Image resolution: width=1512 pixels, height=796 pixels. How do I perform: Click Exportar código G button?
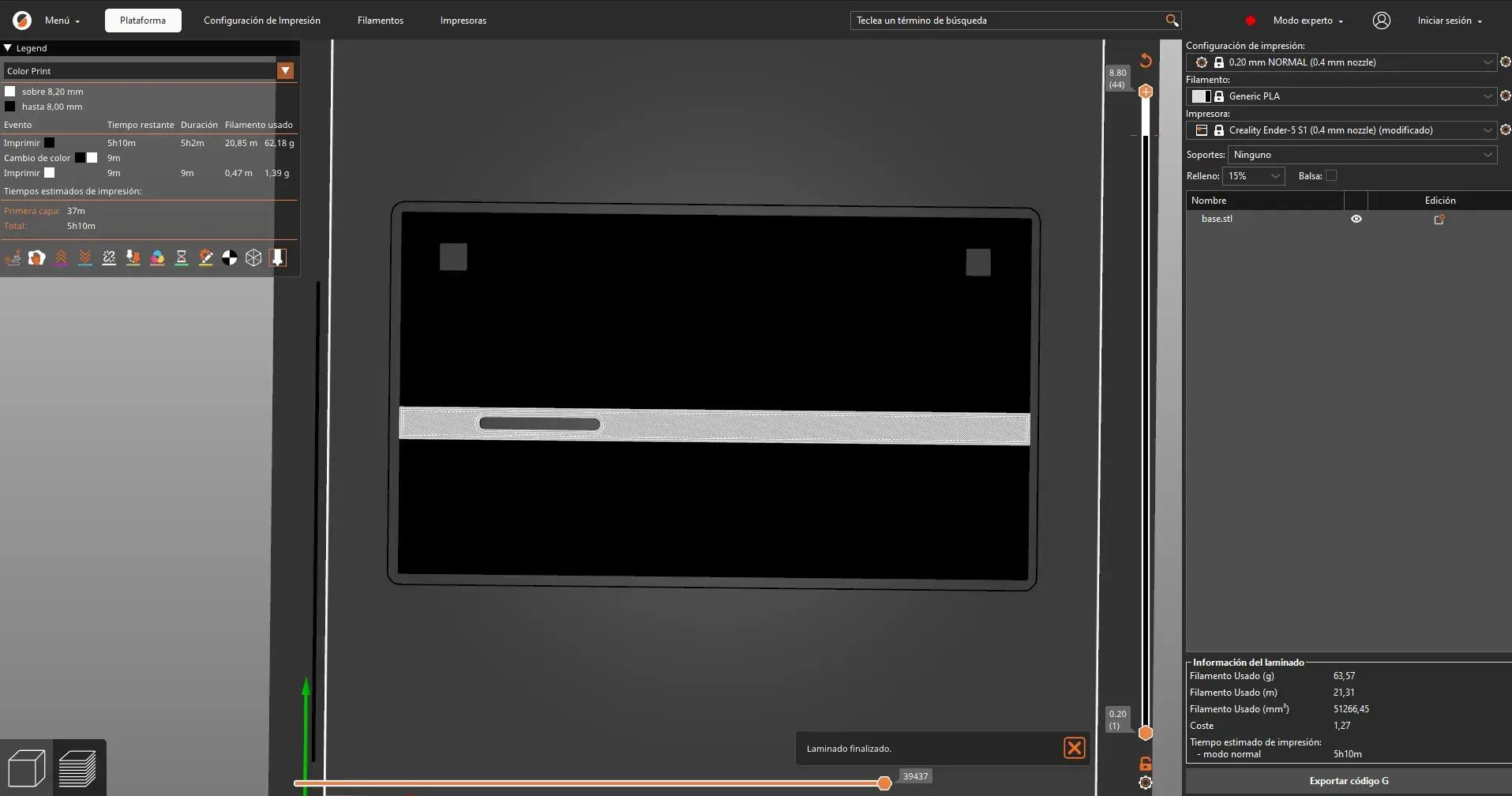click(1349, 781)
